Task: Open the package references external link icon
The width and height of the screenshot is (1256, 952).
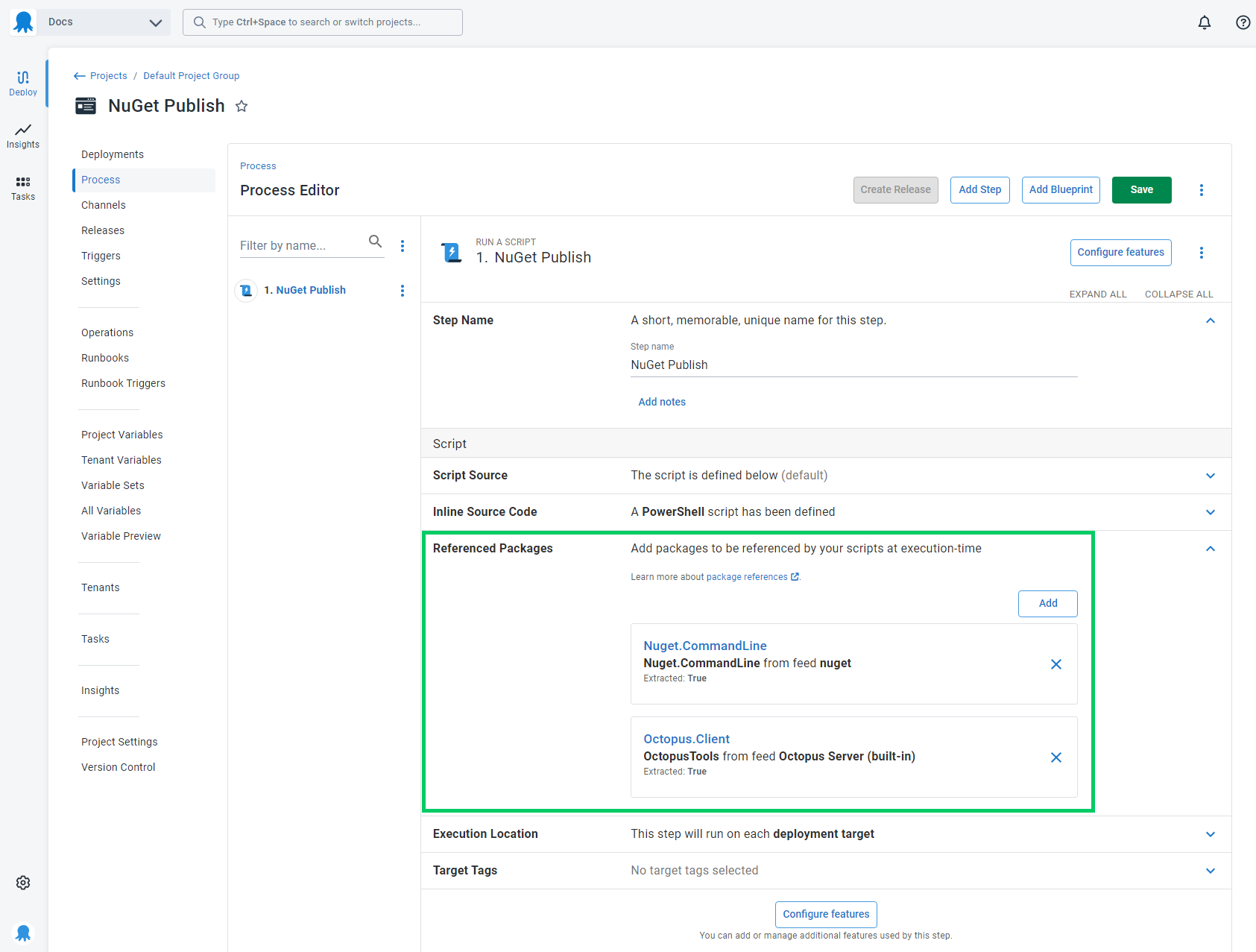Action: coord(795,577)
